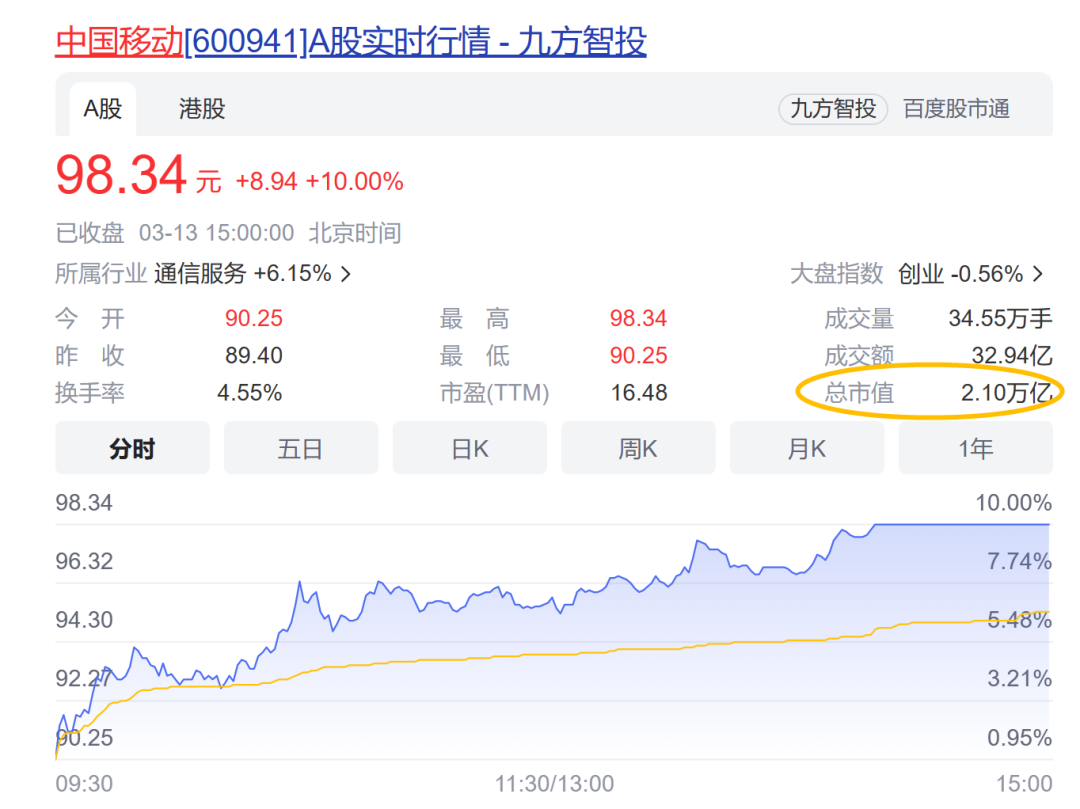Open the 中国移动[600941]A股实时行情 title link
Viewport: 1080px width, 809px height.
point(351,41)
